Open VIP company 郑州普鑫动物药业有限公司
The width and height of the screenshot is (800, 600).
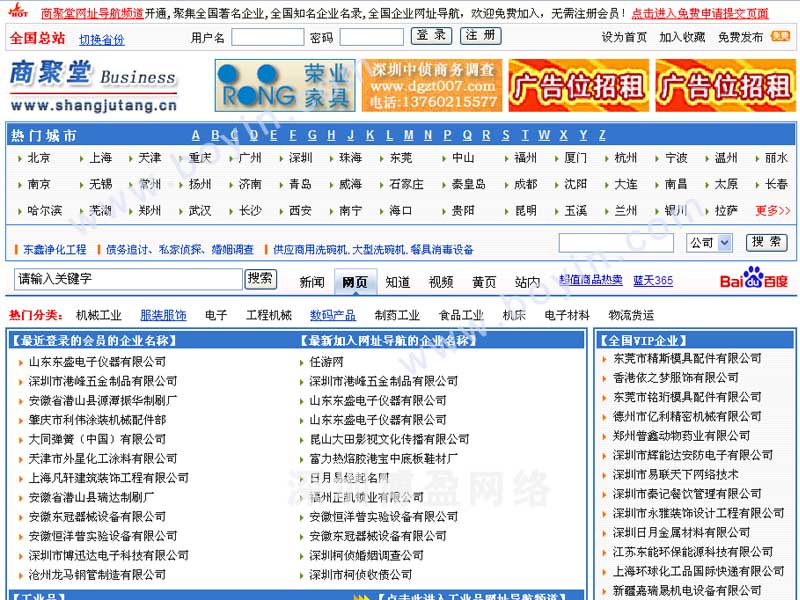[682, 436]
